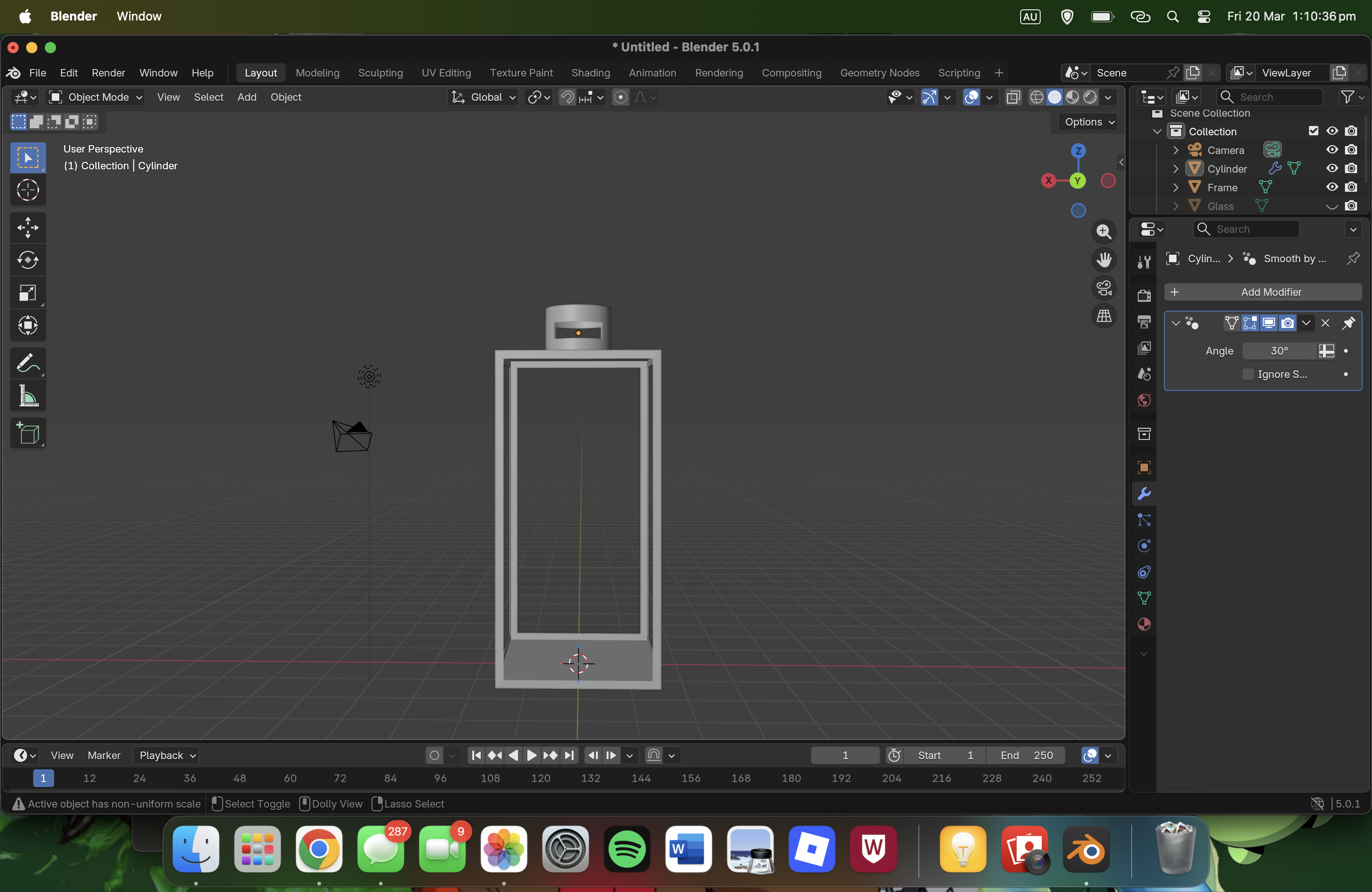Open Object properties tab in sidebar
Viewport: 1372px width, 892px height.
1144,467
